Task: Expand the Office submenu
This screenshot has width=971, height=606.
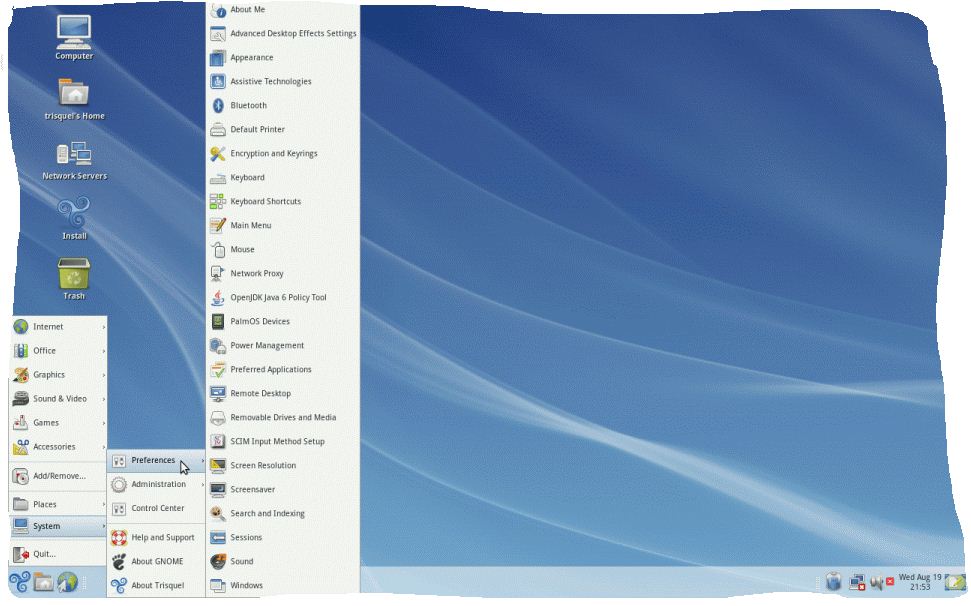Action: pos(59,351)
